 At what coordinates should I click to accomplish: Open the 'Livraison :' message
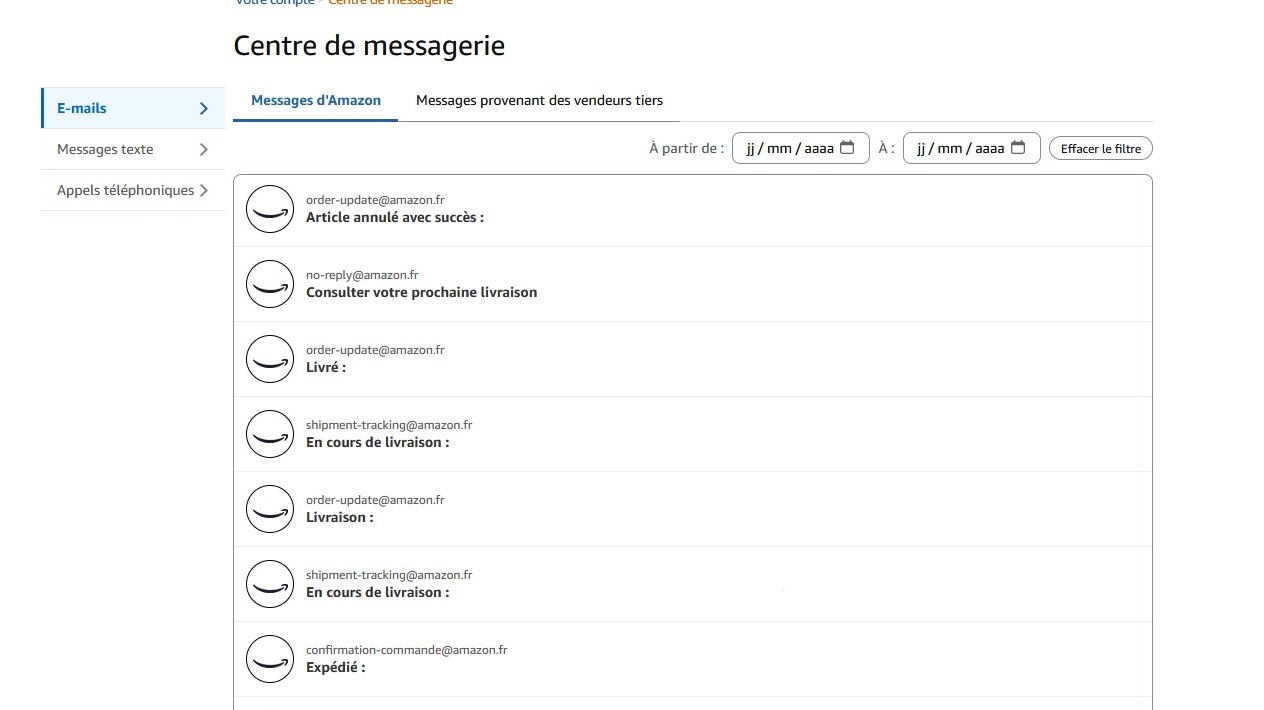[x=693, y=509]
